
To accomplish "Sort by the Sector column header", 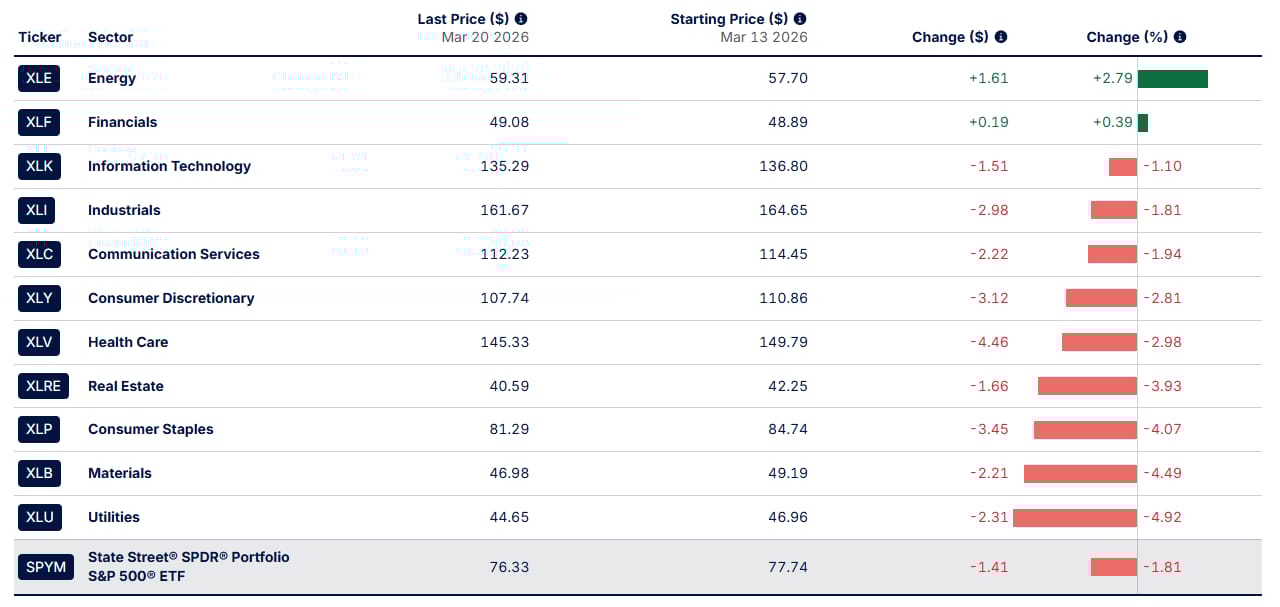I will [x=110, y=37].
